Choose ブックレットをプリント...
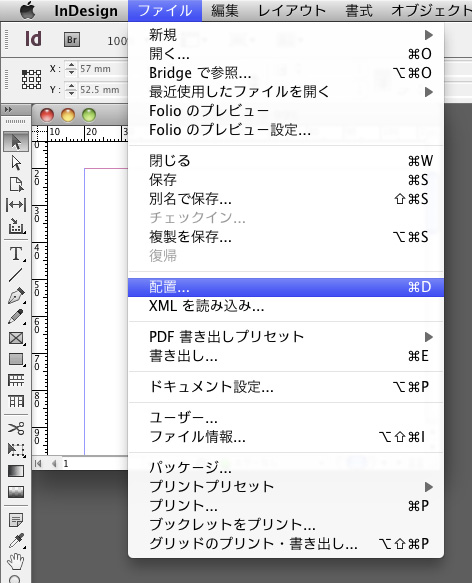Viewport: 472px width, 583px height. click(286, 525)
